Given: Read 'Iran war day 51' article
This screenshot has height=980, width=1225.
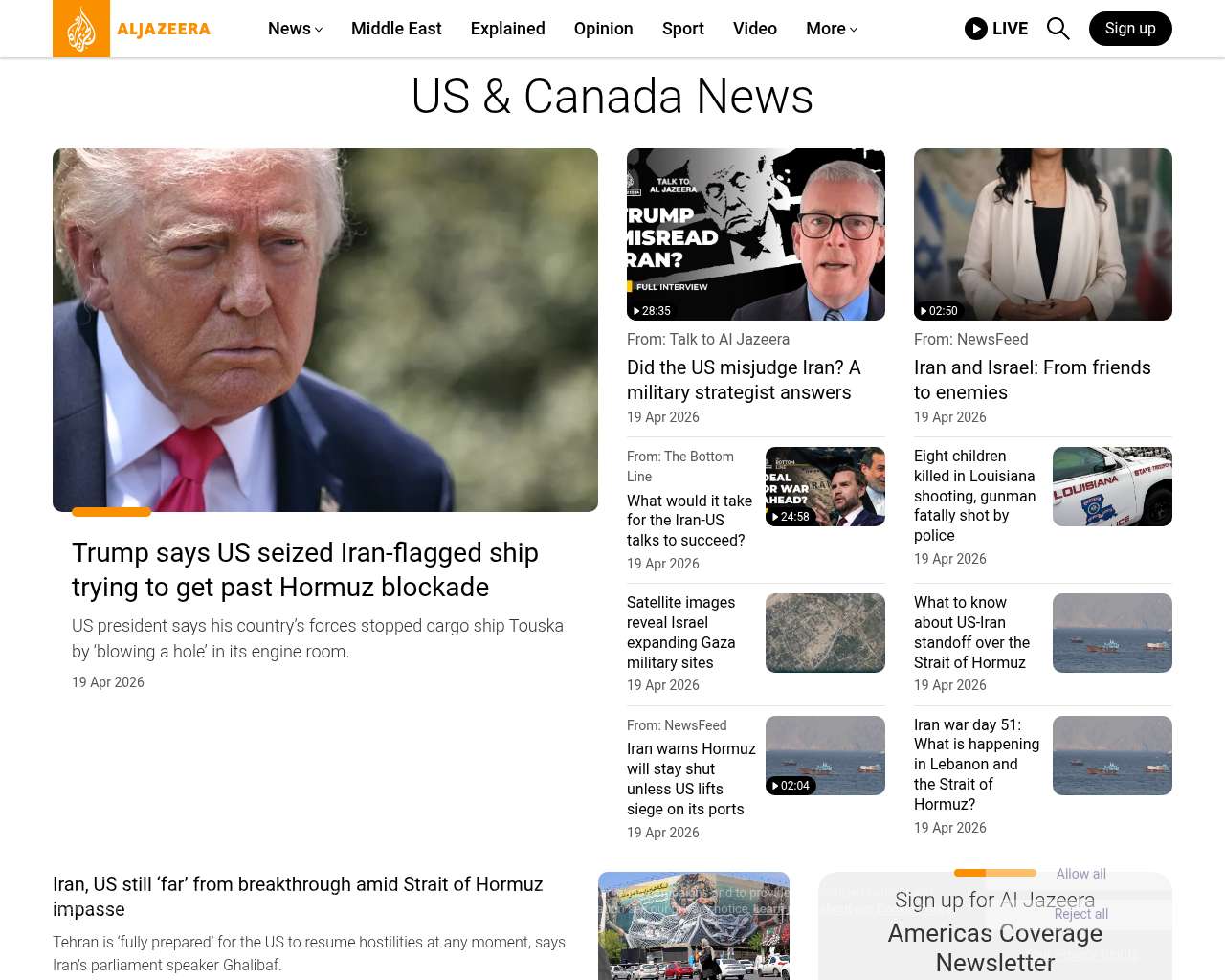Looking at the screenshot, I should point(976,765).
